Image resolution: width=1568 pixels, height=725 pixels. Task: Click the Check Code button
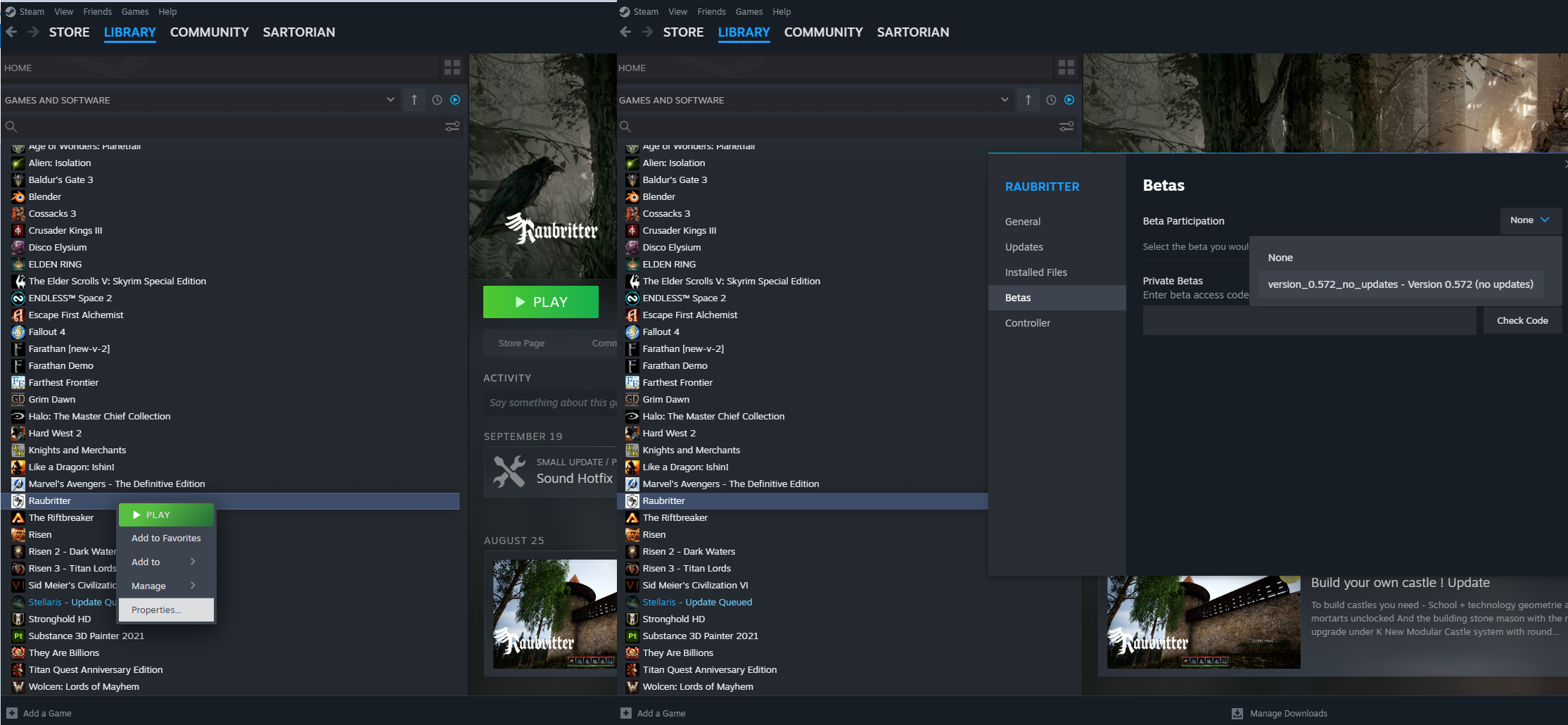(x=1522, y=320)
